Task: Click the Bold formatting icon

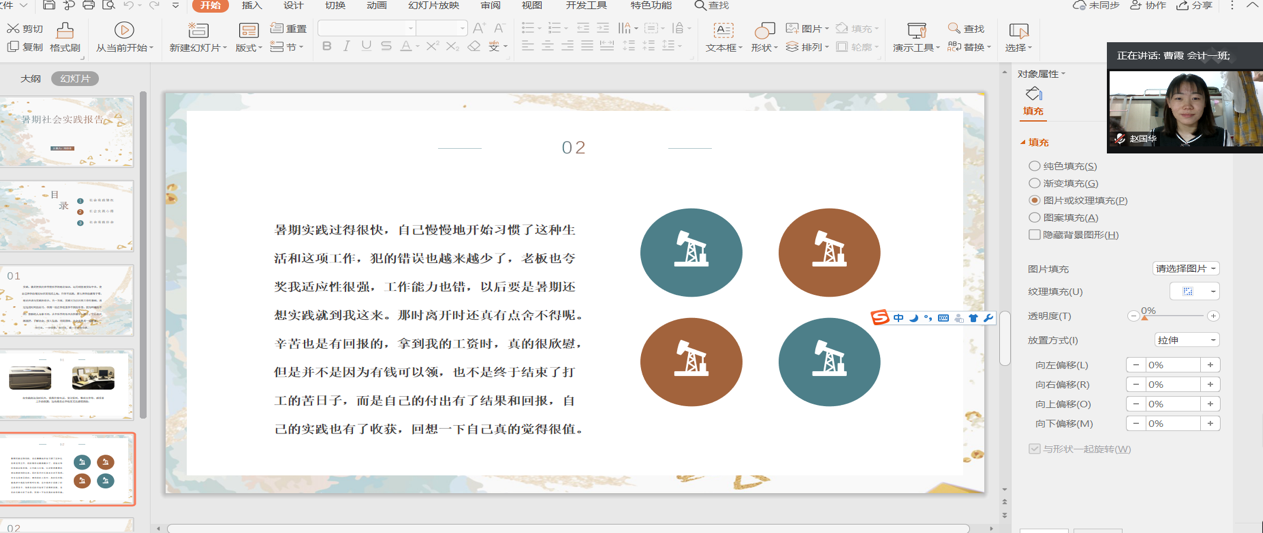Action: 327,47
